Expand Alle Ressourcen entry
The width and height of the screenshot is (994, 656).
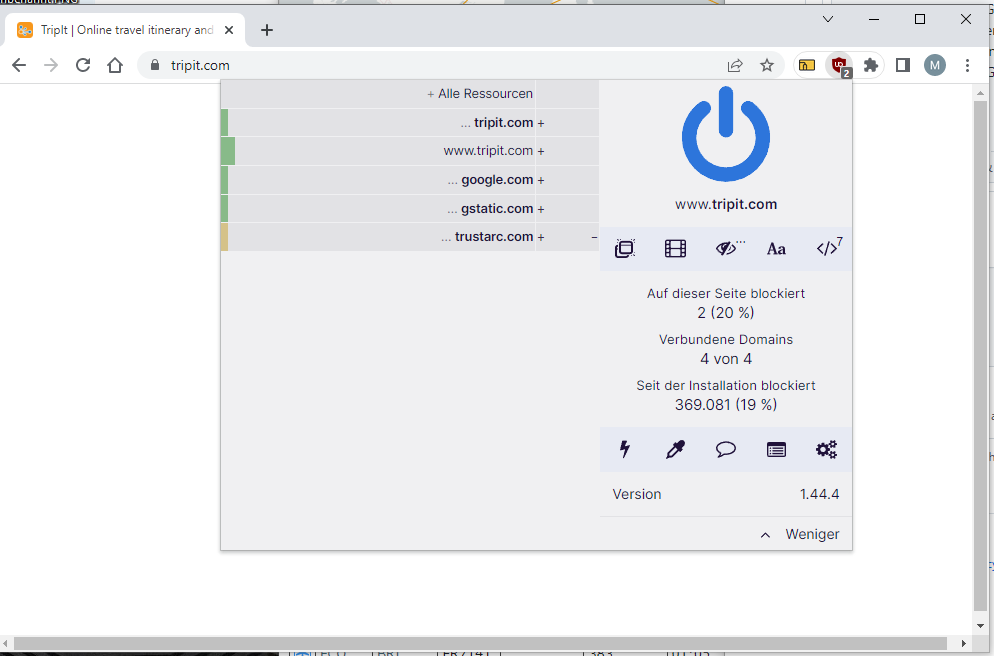point(432,93)
